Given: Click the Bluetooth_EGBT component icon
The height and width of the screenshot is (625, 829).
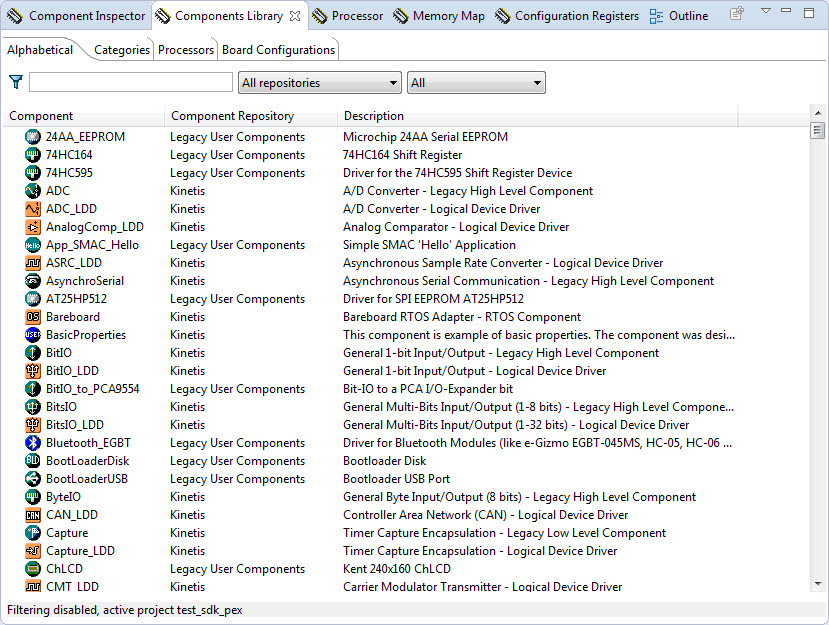Looking at the screenshot, I should point(32,443).
